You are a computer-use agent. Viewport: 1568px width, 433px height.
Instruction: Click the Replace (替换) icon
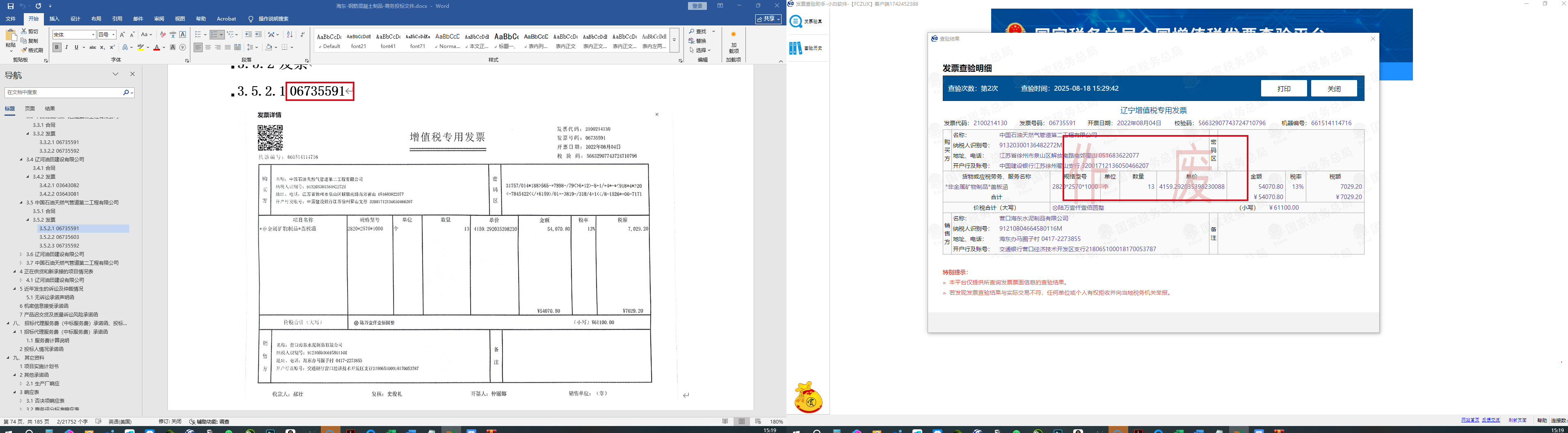(x=692, y=41)
